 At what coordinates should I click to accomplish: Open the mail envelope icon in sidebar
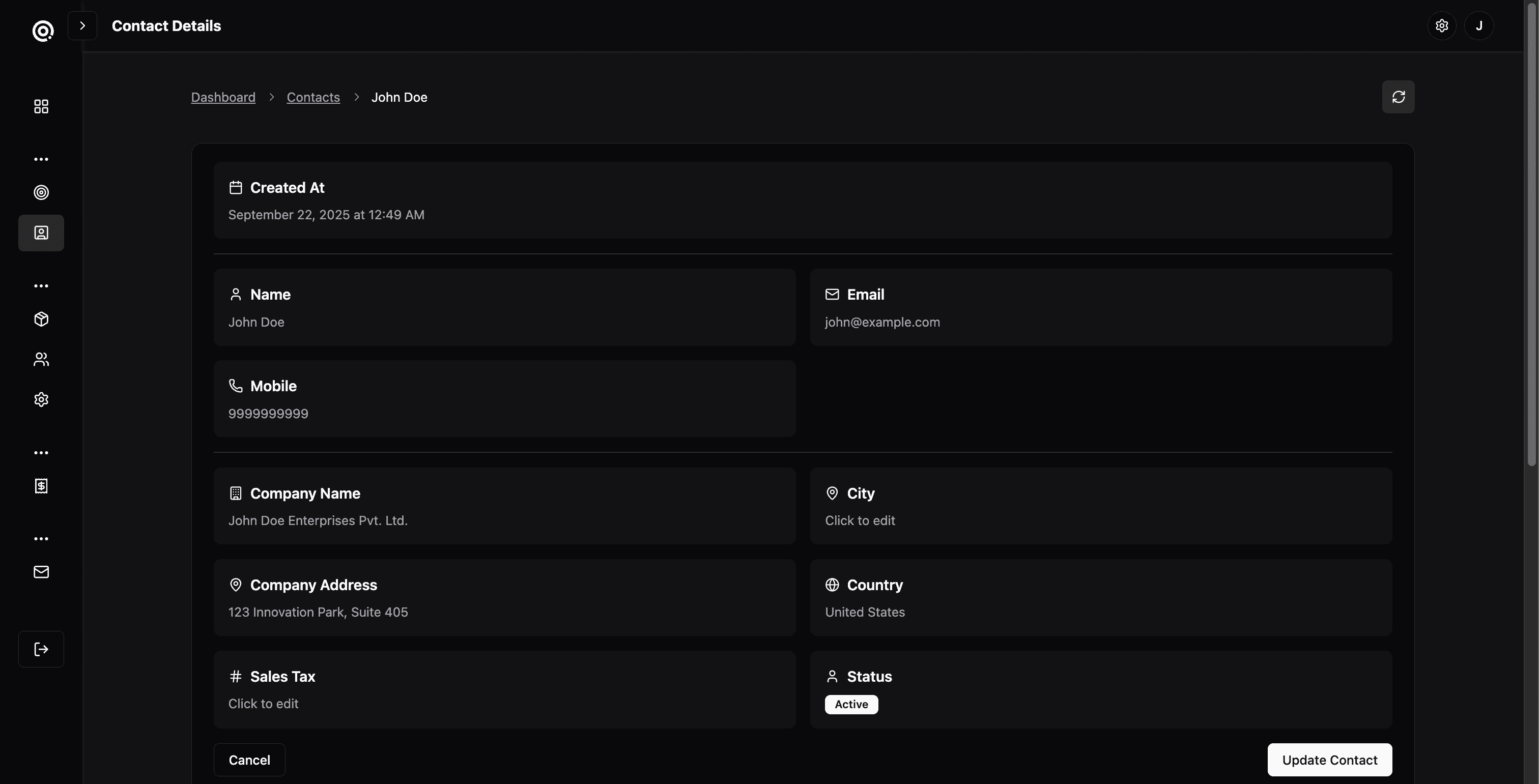(41, 572)
